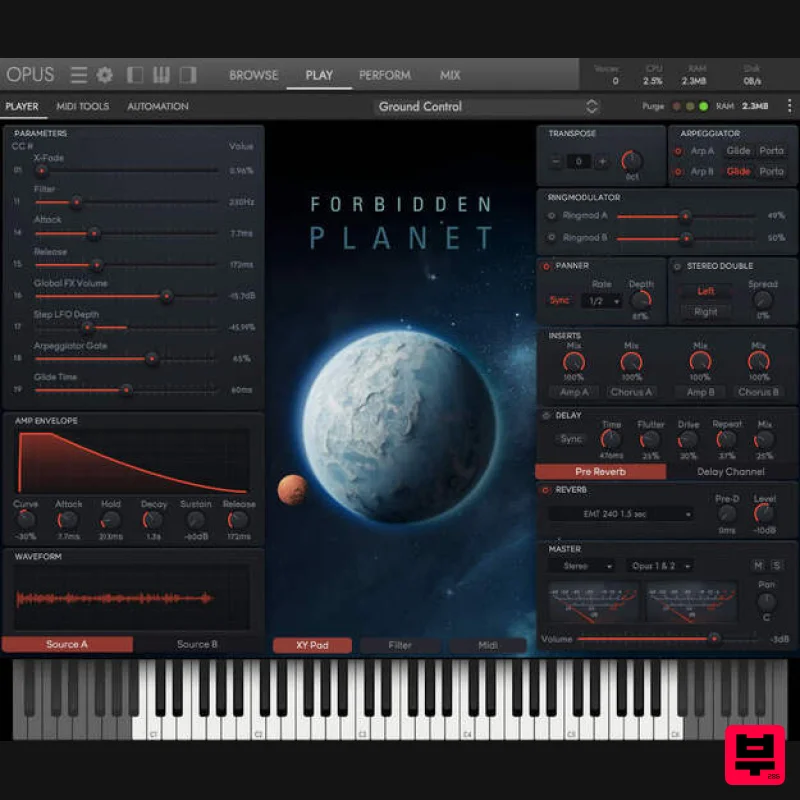
Task: Adjust the Amp B Mix knob
Action: click(x=700, y=363)
